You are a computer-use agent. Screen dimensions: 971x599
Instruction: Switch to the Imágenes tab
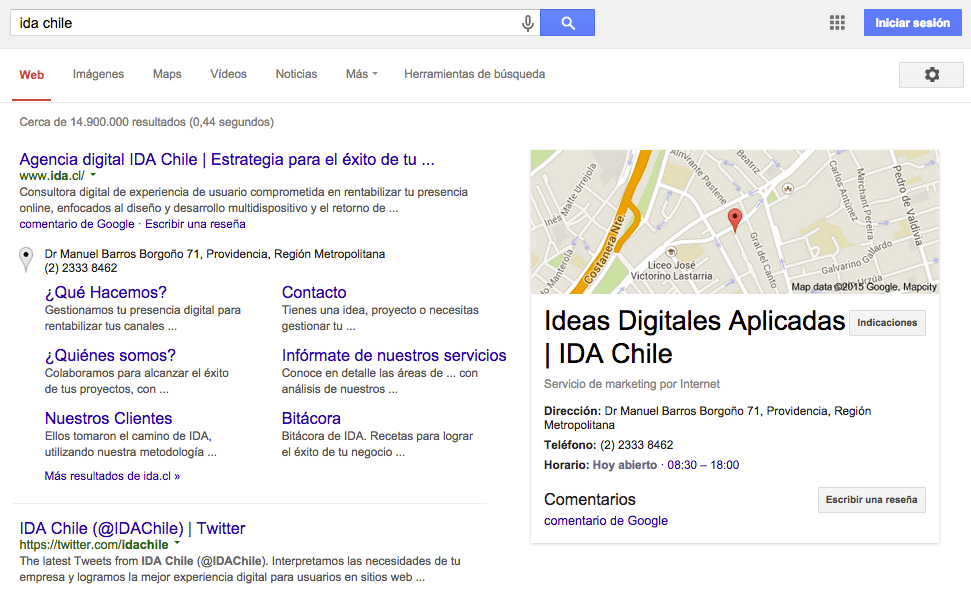tap(98, 74)
